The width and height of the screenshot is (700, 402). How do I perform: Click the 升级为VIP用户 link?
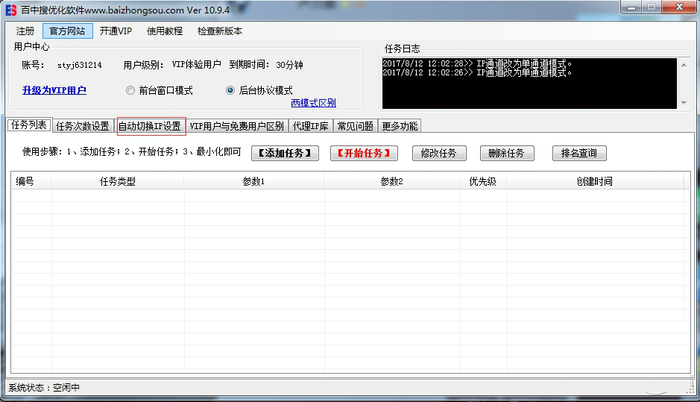click(x=54, y=91)
